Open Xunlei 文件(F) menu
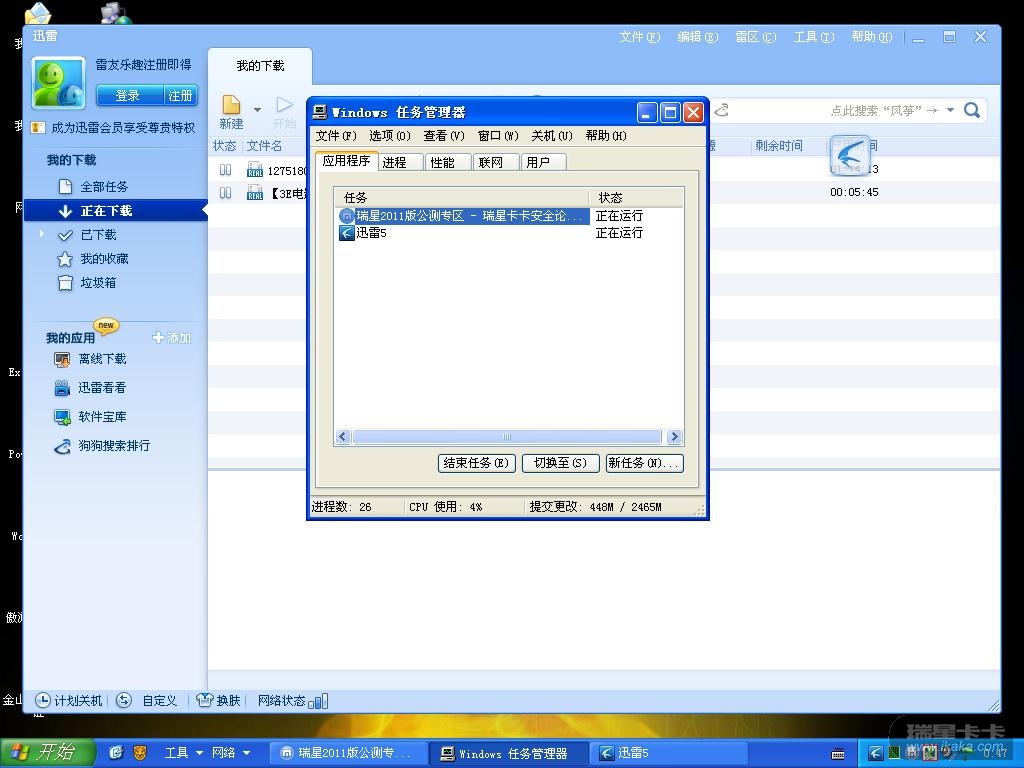 coord(639,37)
